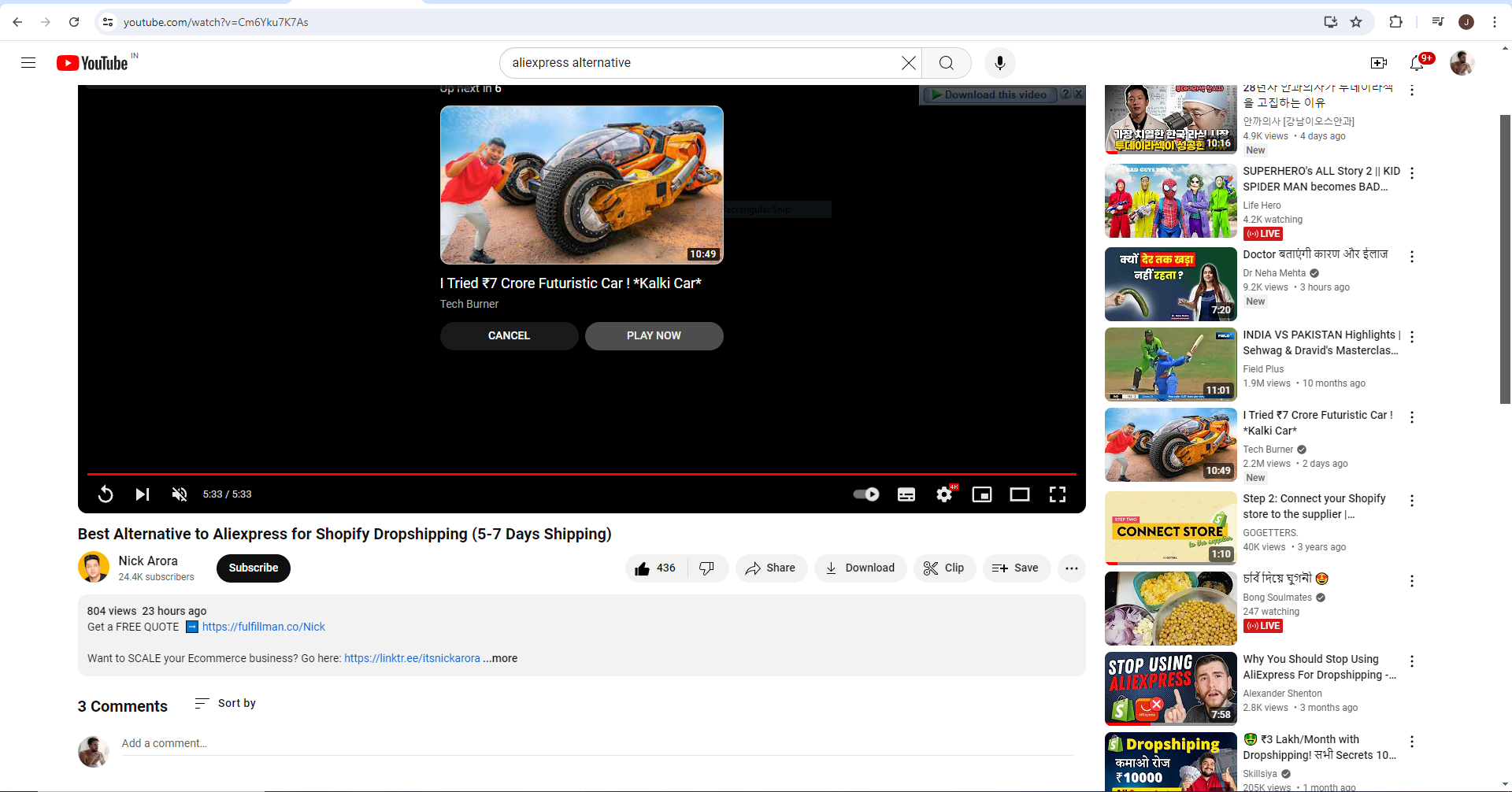Clear the search query with the X

909,63
